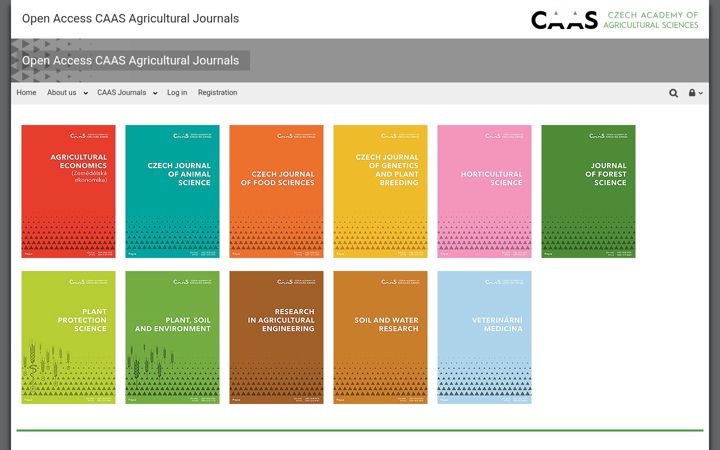The height and width of the screenshot is (450, 720).
Task: Click the gray banner title Open Access CAAS Agricultural Journals
Action: coord(130,61)
